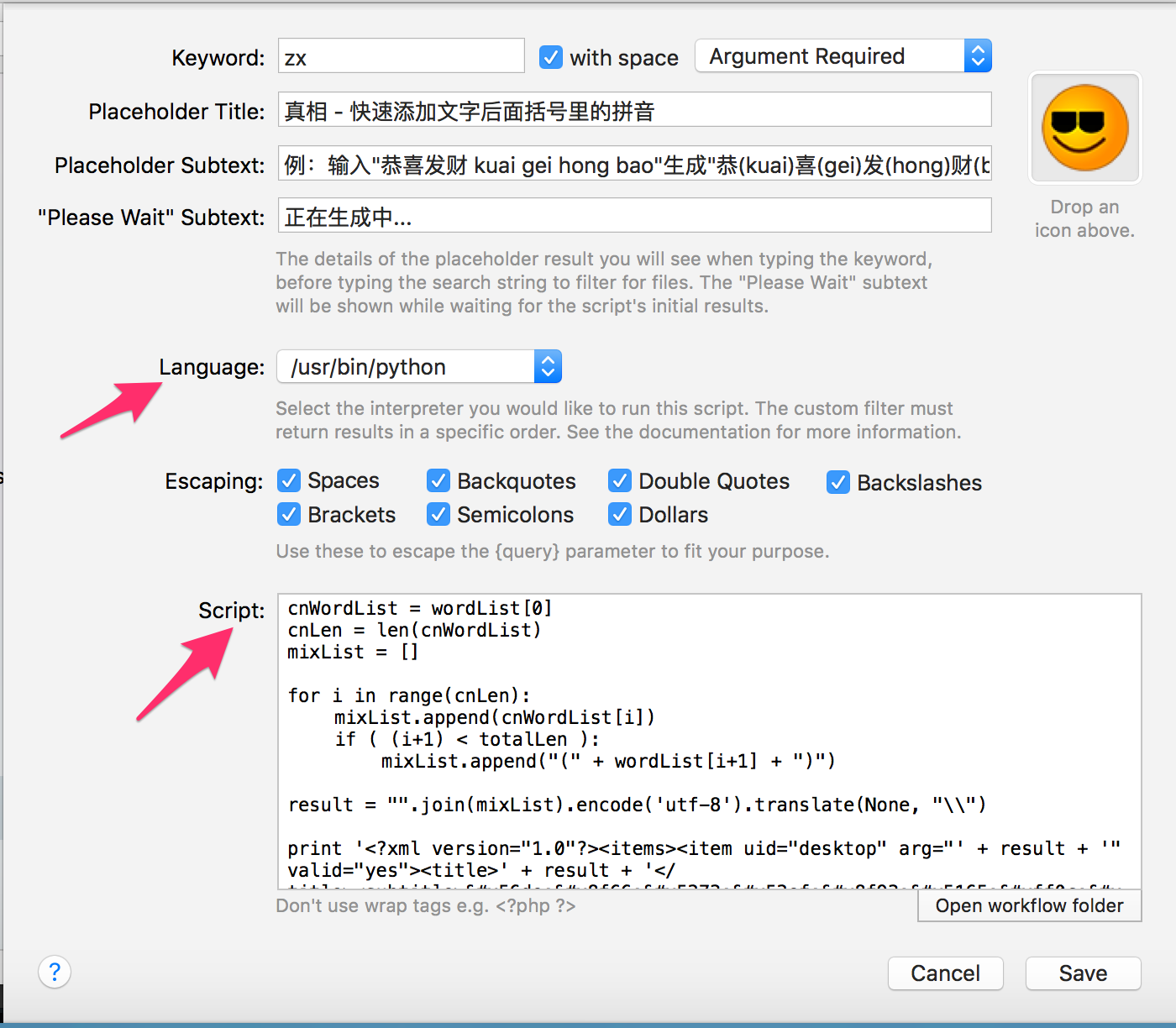1176x1028 pixels.
Task: Toggle the Dollars escaping checkbox
Action: tap(619, 514)
